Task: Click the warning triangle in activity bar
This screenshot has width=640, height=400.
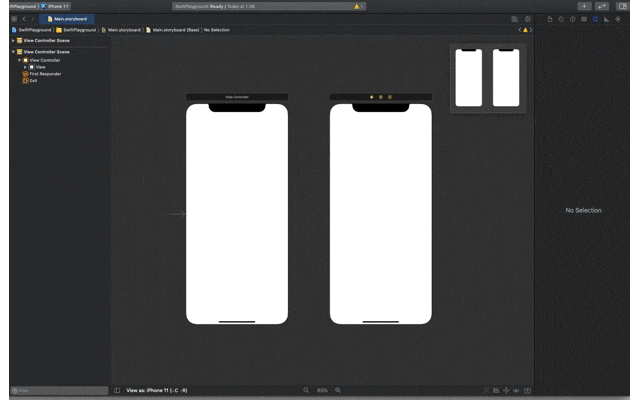Action: pyautogui.click(x=357, y=7)
